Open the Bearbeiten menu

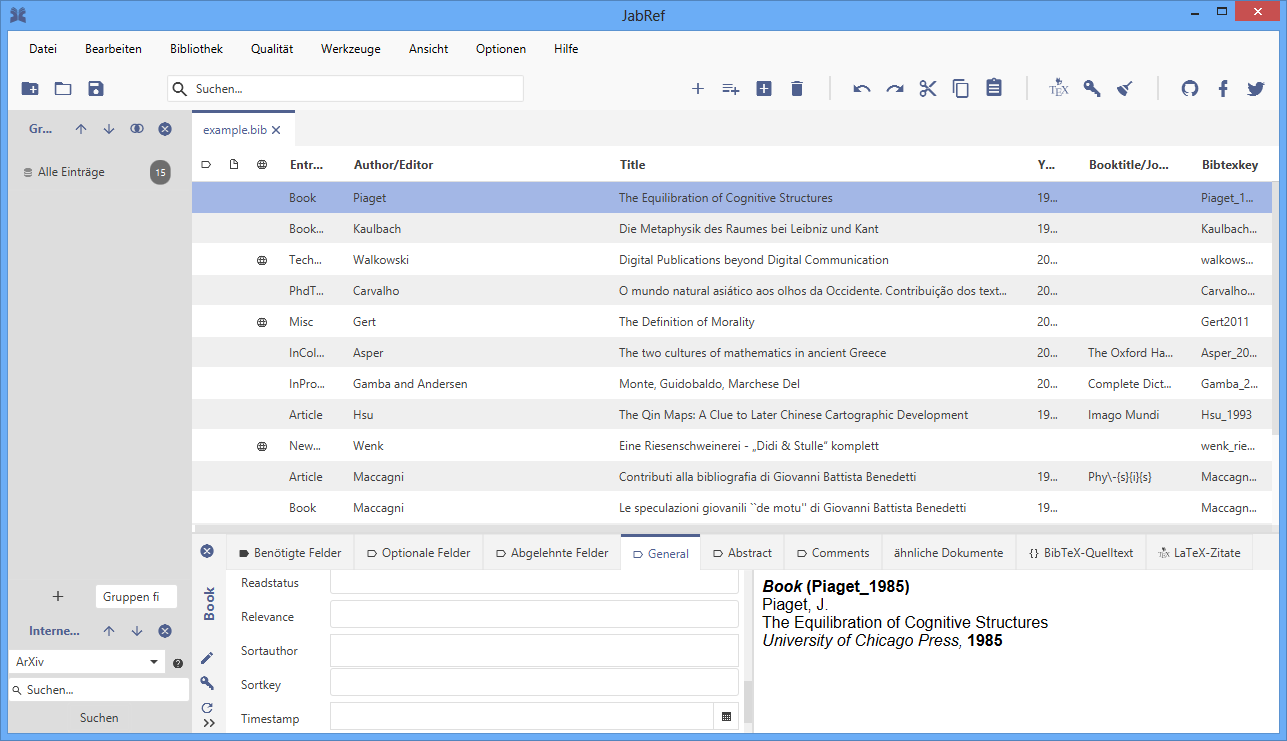coord(113,49)
